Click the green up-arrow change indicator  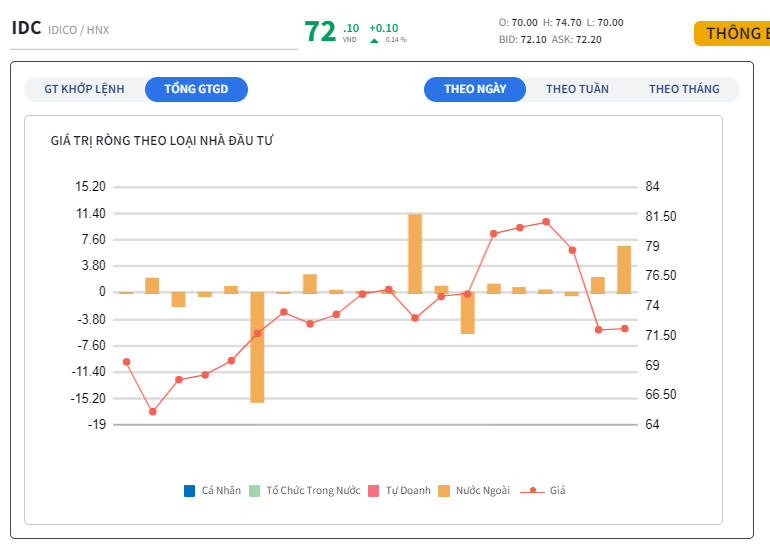[374, 40]
